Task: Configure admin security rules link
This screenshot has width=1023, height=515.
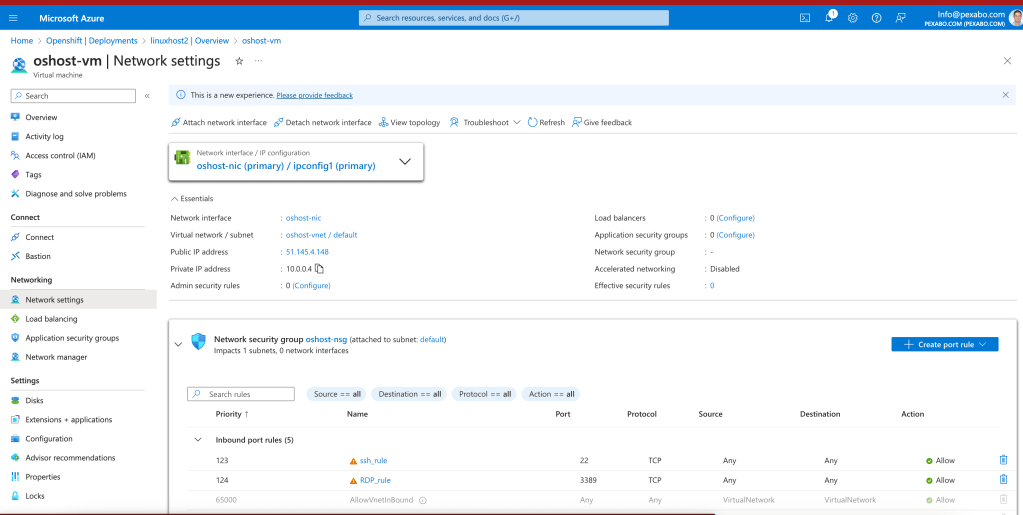Action: [x=311, y=286]
